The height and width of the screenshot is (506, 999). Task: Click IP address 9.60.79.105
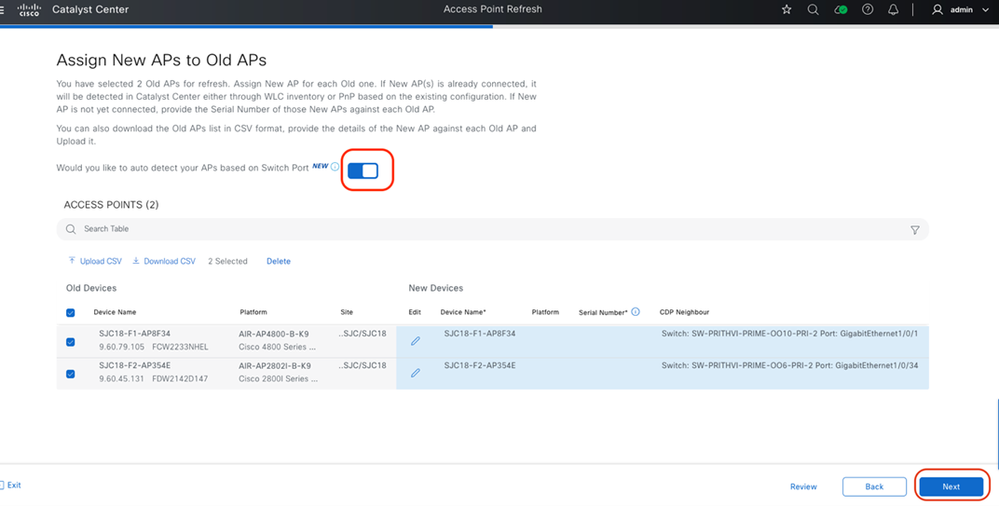(x=121, y=347)
